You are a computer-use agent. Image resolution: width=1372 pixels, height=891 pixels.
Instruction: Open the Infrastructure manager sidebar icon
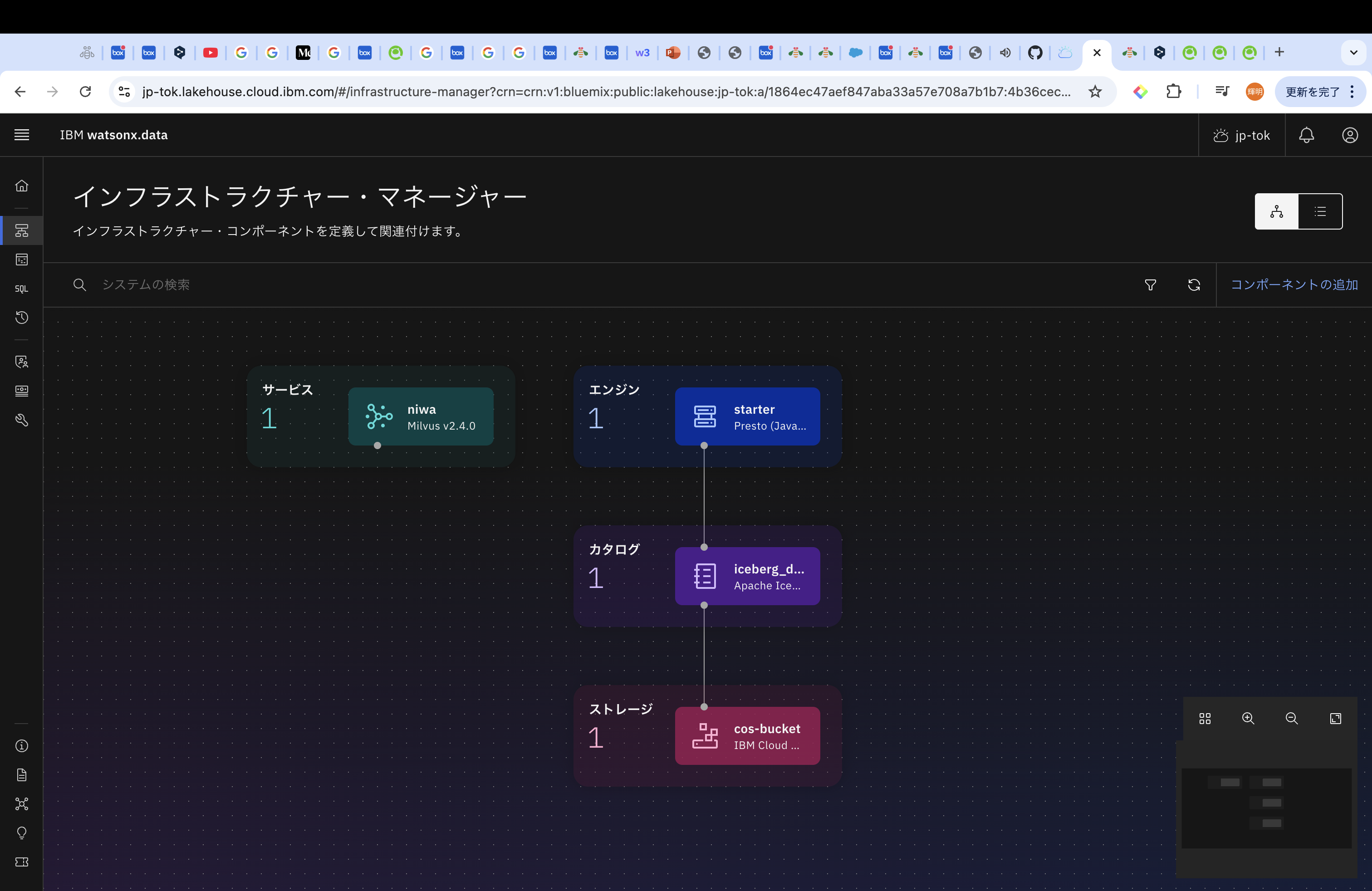22,230
